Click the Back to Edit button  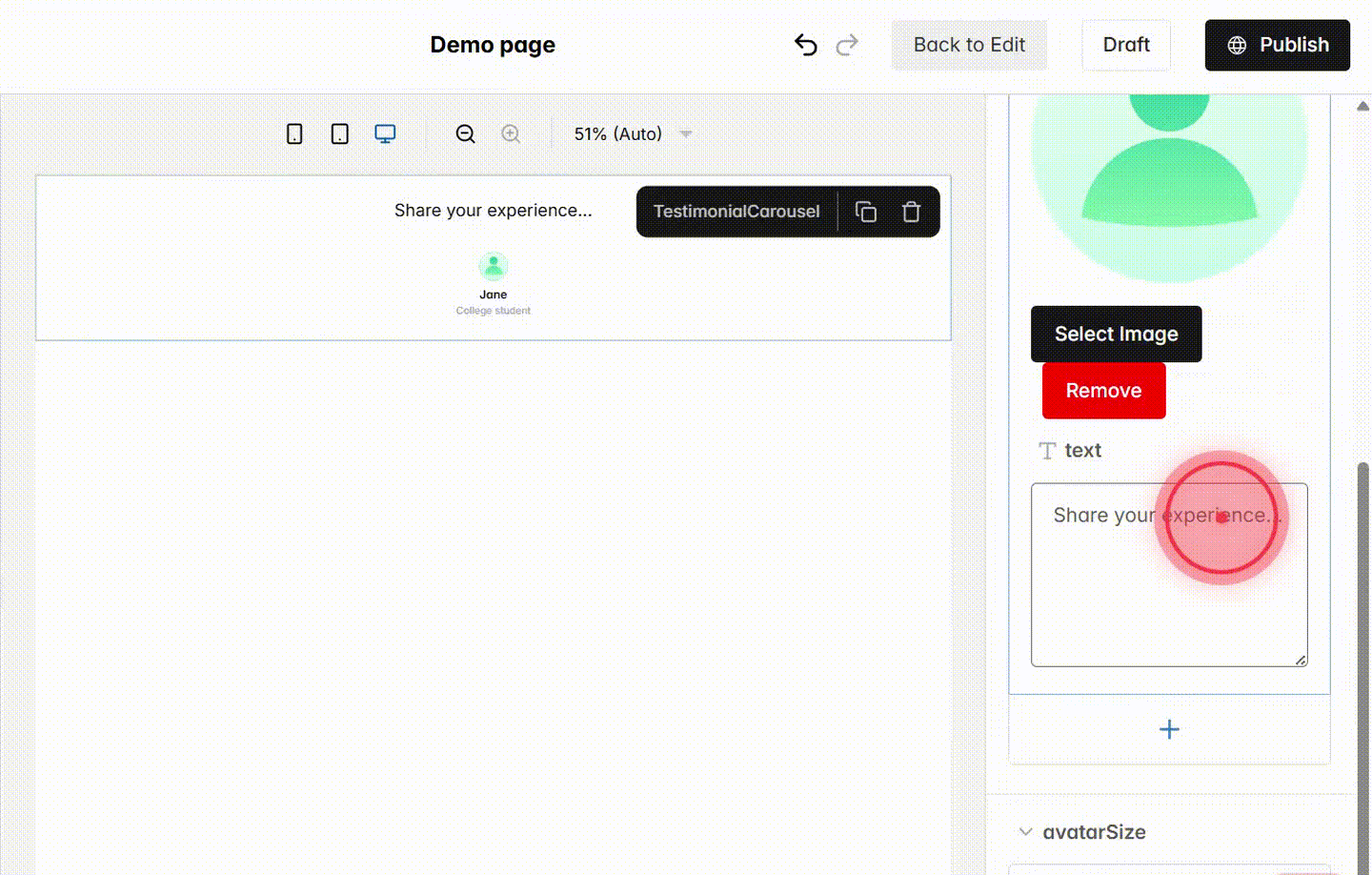coord(969,44)
